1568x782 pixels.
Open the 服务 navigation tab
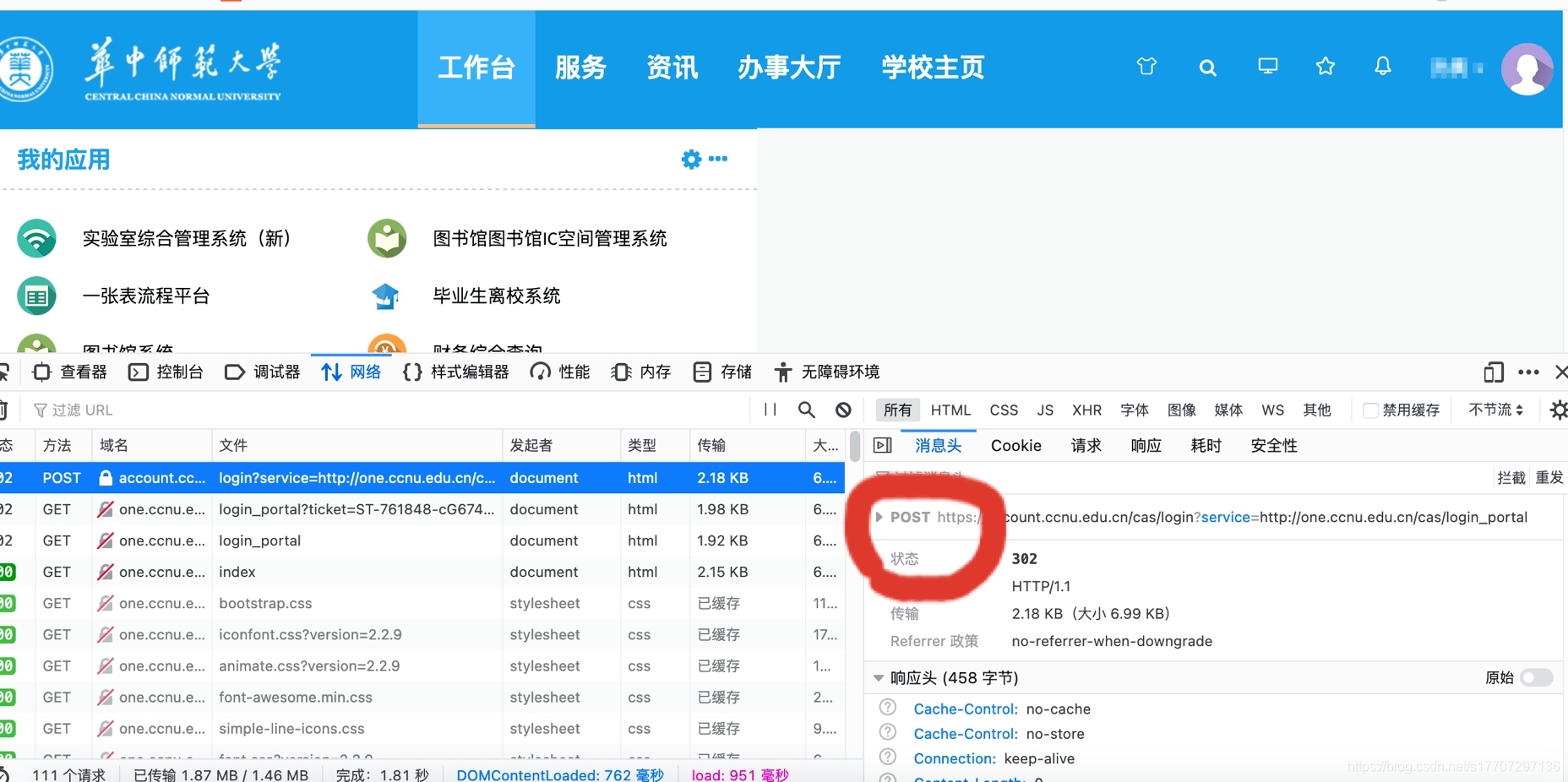[581, 68]
